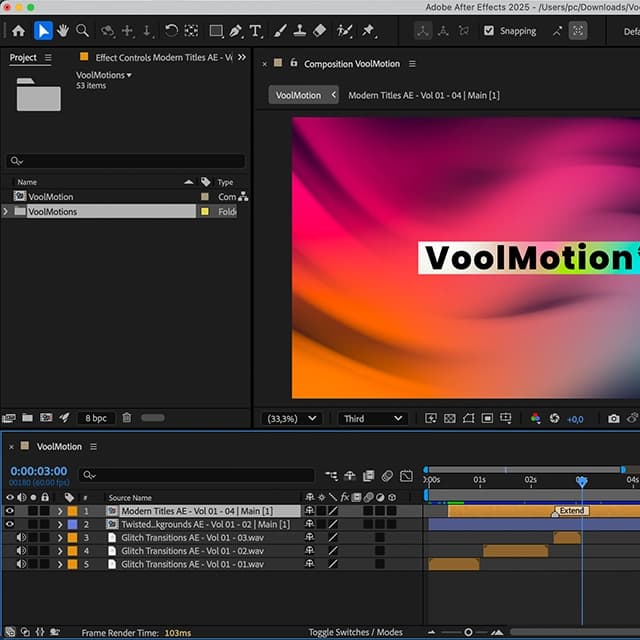Mute audio of Glitch Transitions 01.wav layer
The width and height of the screenshot is (640, 640).
pyautogui.click(x=21, y=564)
